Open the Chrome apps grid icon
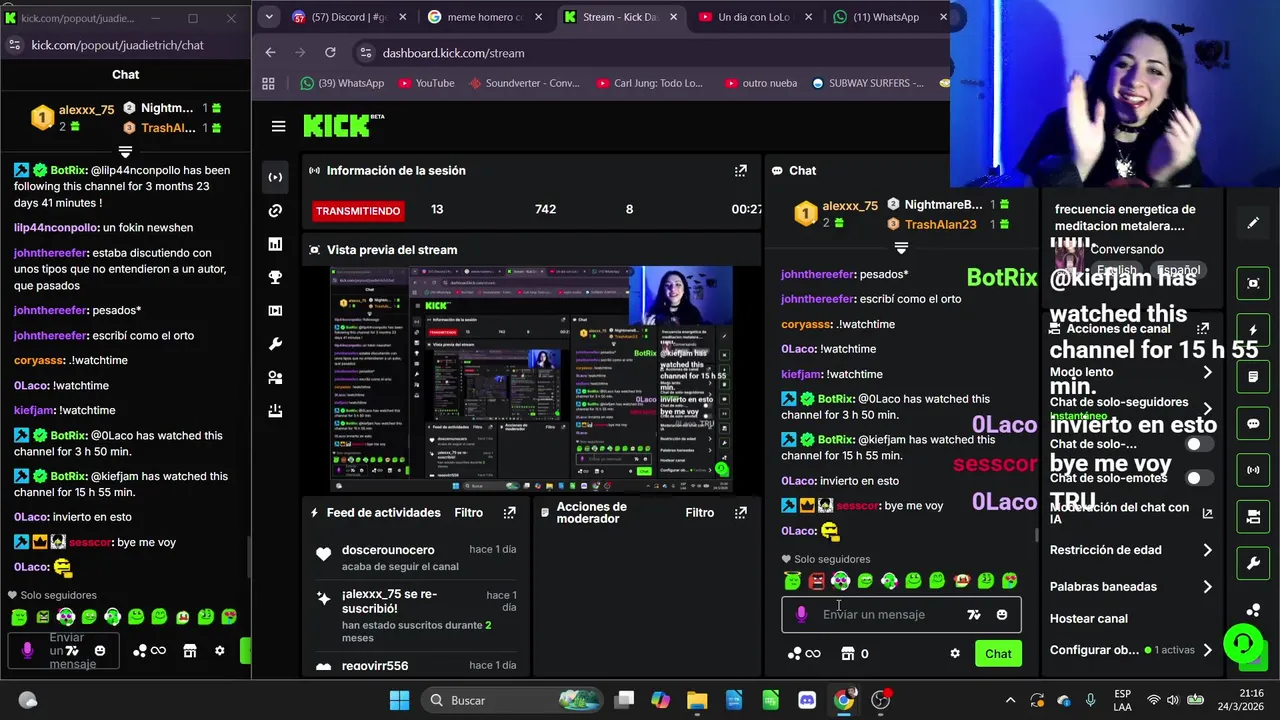The height and width of the screenshot is (720, 1280). click(x=268, y=83)
